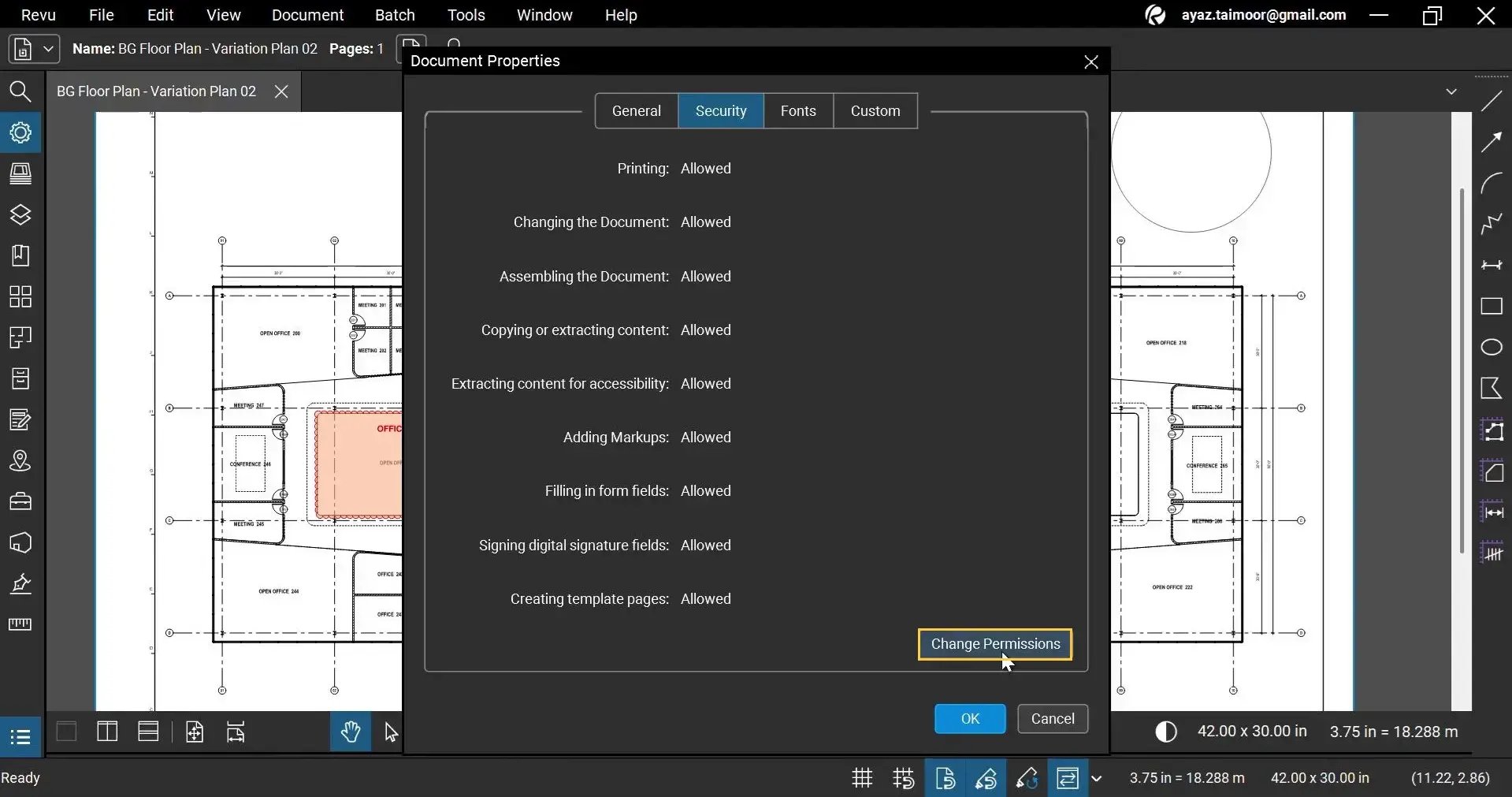Image resolution: width=1512 pixels, height=797 pixels.
Task: Click the Fit Width icon
Action: (x=236, y=732)
